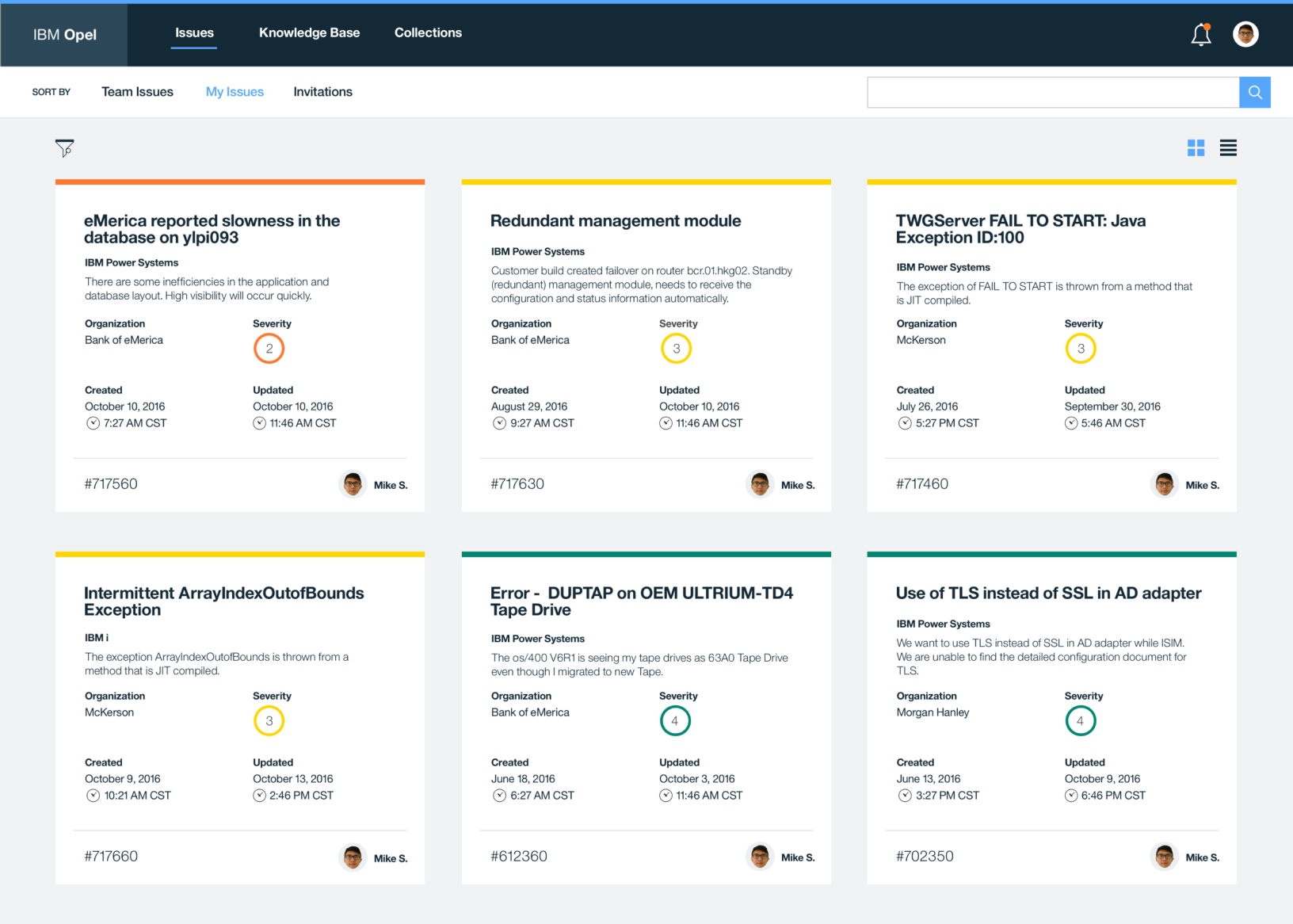Click Mike S. avatar on issue #717660
Image resolution: width=1293 pixels, height=924 pixels.
click(353, 857)
